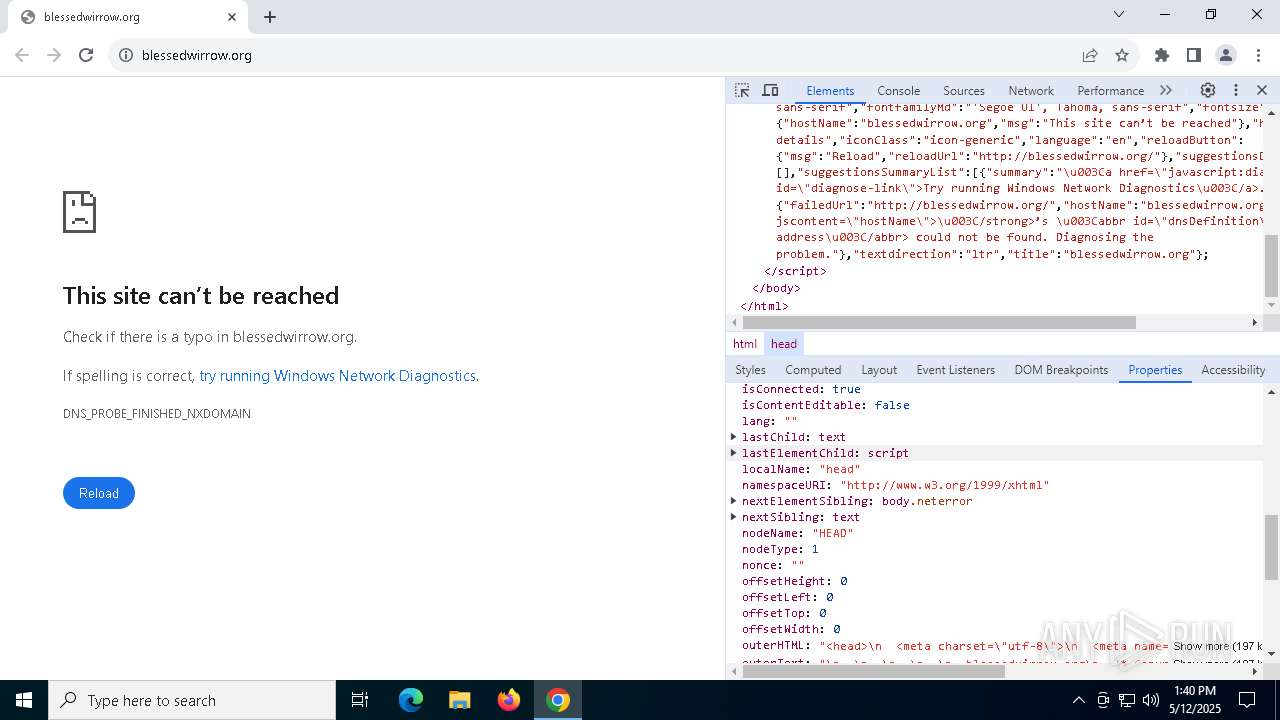Open Chrome main menu

click(1258, 55)
